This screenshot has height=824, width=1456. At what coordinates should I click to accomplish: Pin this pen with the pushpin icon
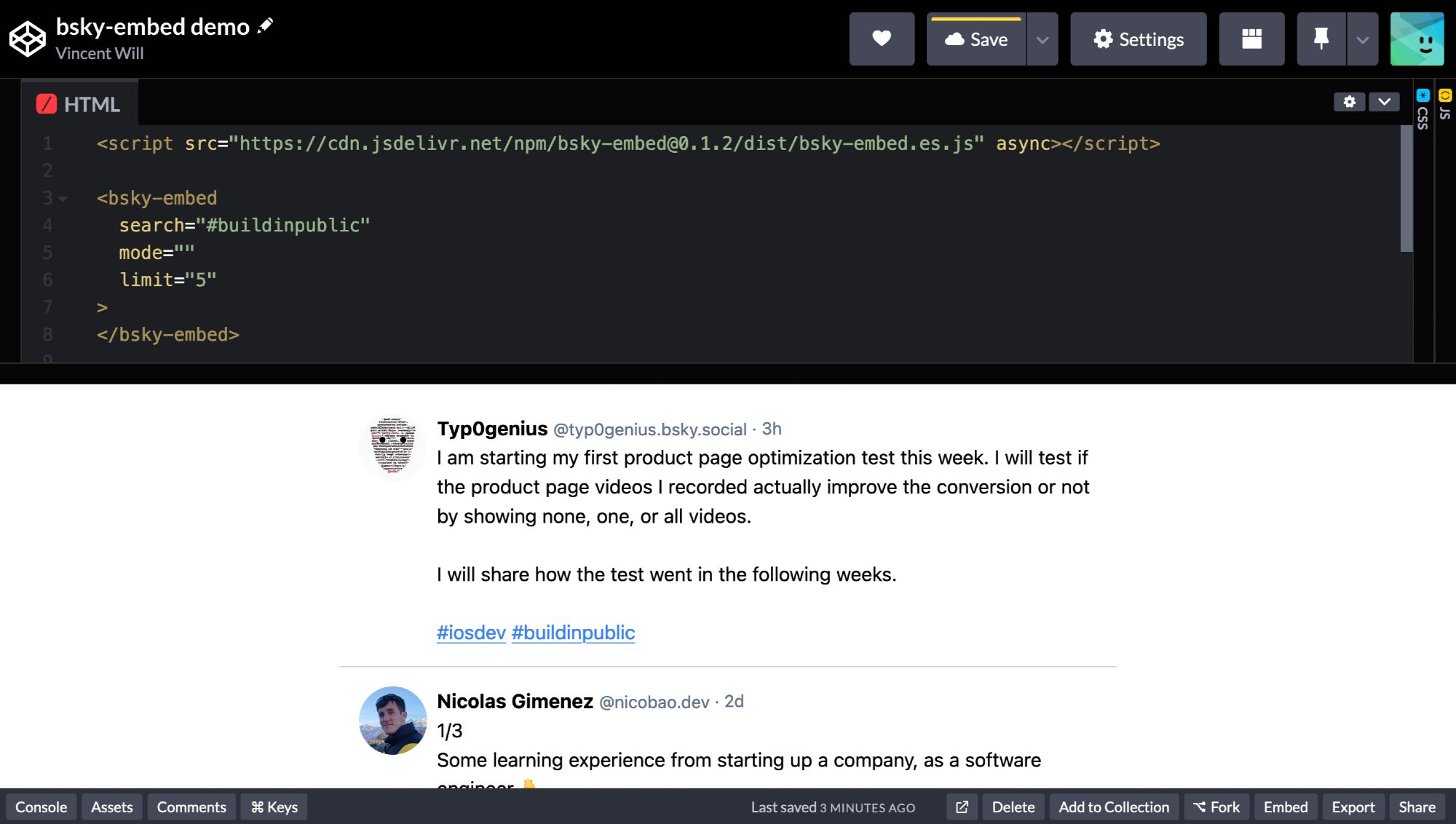pos(1321,39)
